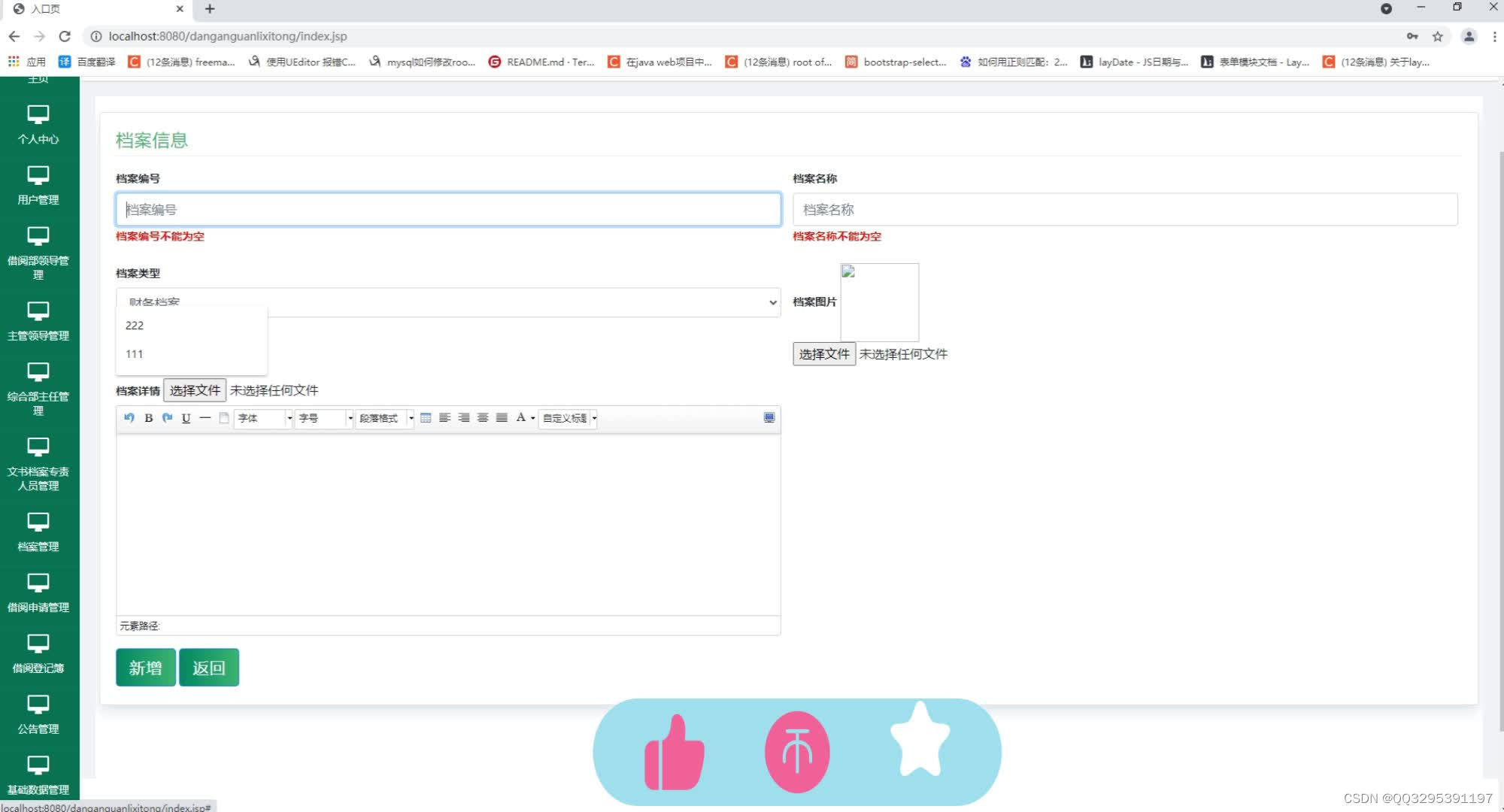The image size is (1504, 812).
Task: Open the 应用 apps bookmark
Action: tap(27, 62)
